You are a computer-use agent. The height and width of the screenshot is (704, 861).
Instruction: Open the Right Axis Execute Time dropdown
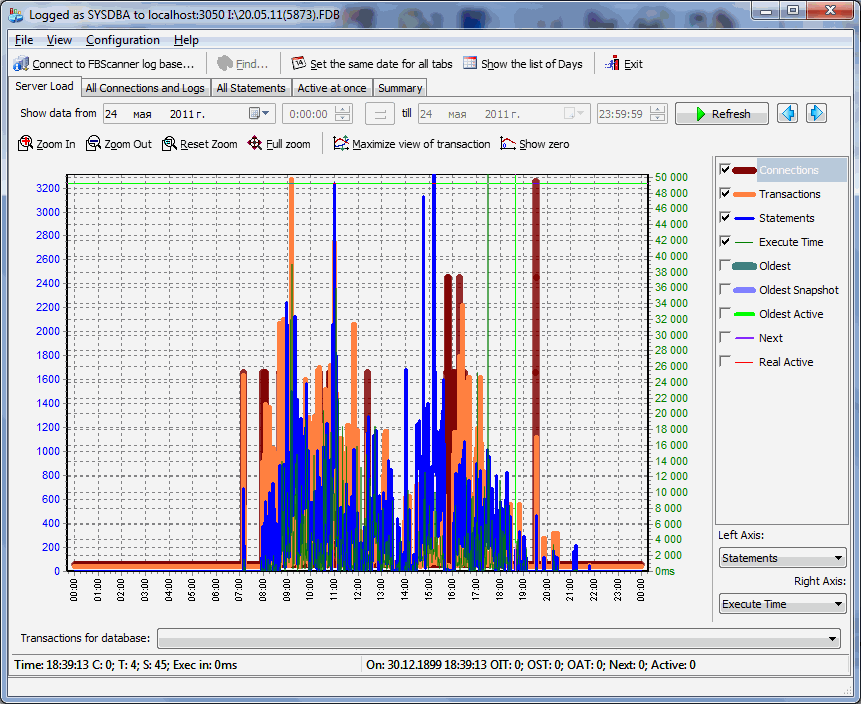[782, 604]
